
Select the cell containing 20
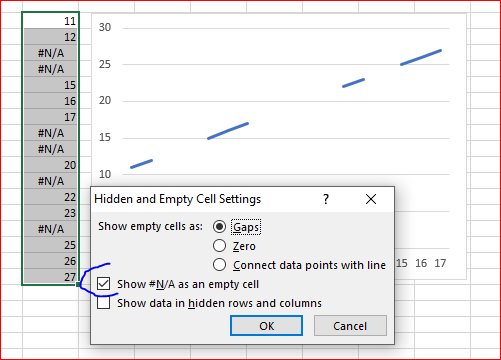[x=51, y=165]
